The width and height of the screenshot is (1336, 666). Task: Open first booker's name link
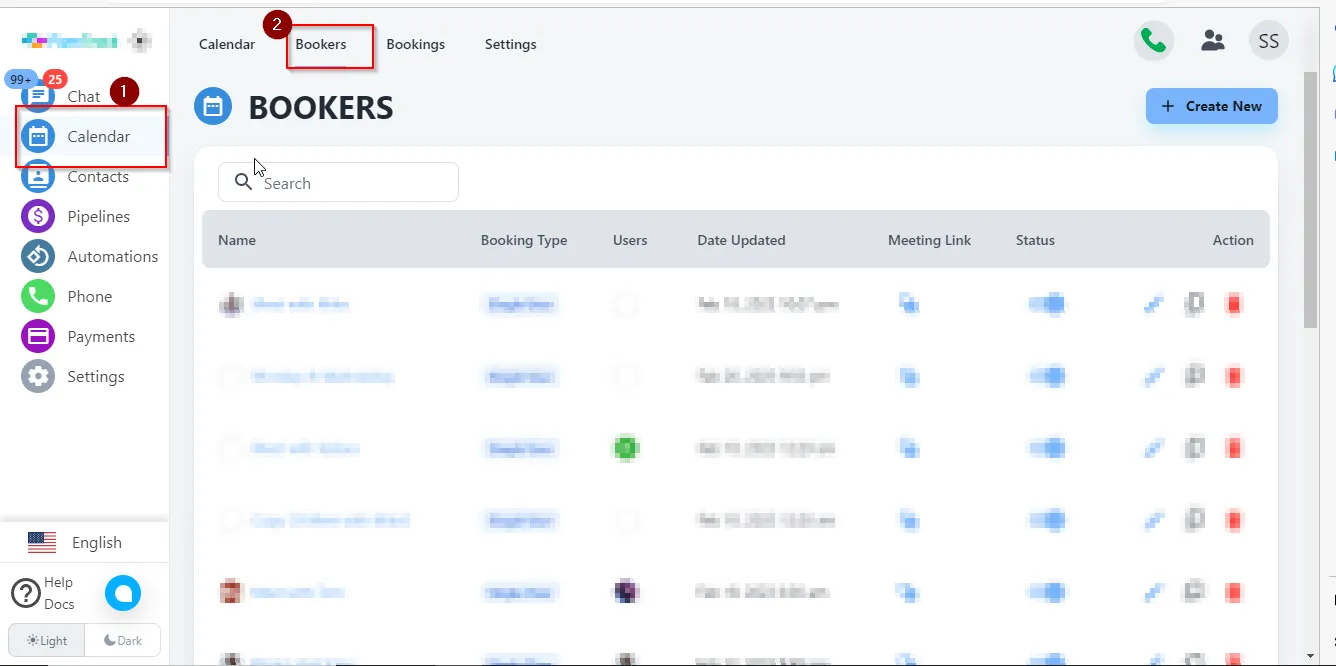300,304
